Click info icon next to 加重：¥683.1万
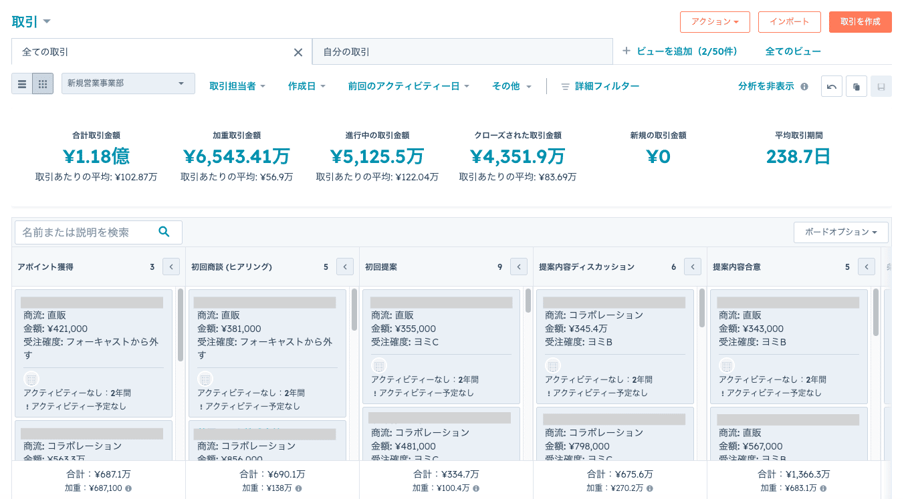Image resolution: width=908 pixels, height=499 pixels. point(823,489)
